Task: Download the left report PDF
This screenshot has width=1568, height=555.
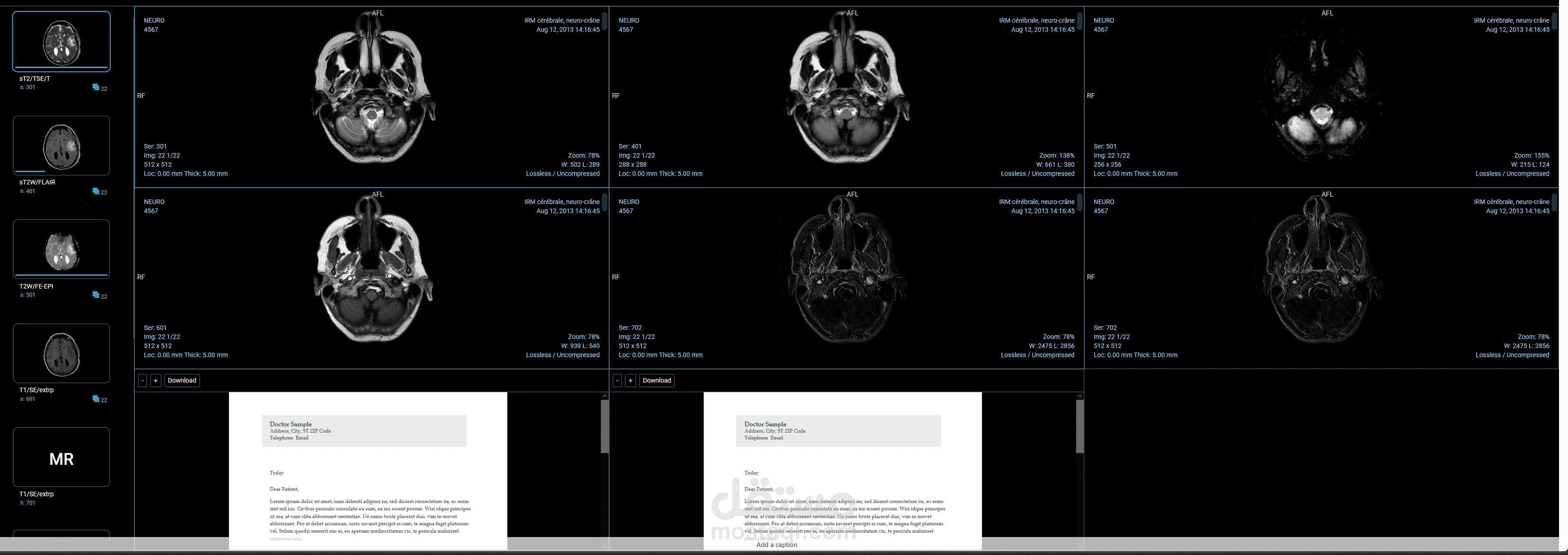Action: (182, 381)
